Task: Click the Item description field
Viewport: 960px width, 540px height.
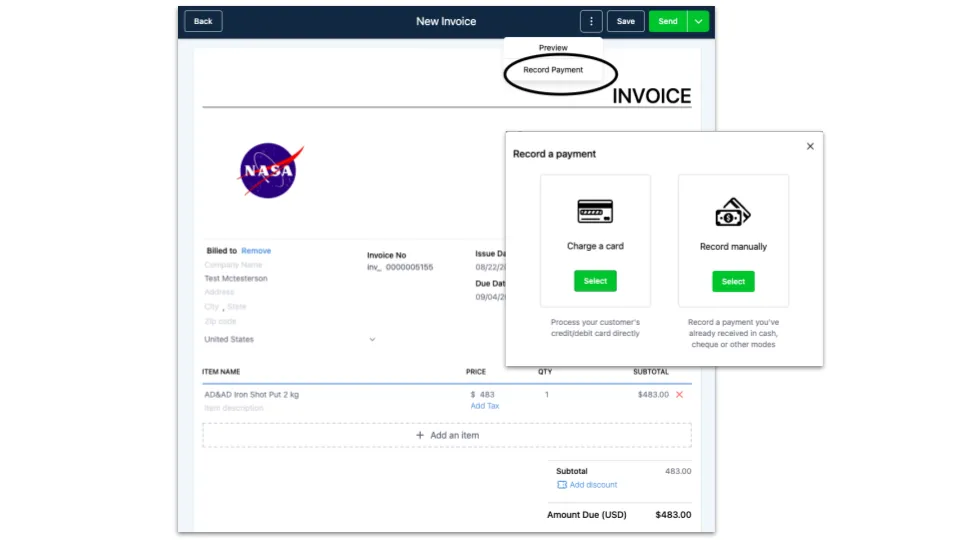Action: point(234,408)
